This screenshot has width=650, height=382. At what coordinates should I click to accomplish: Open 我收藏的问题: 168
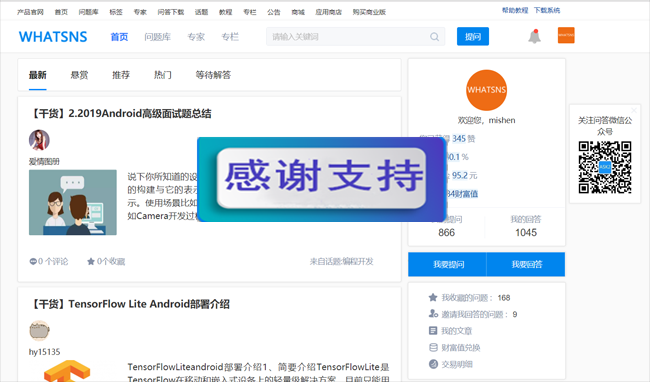click(476, 297)
